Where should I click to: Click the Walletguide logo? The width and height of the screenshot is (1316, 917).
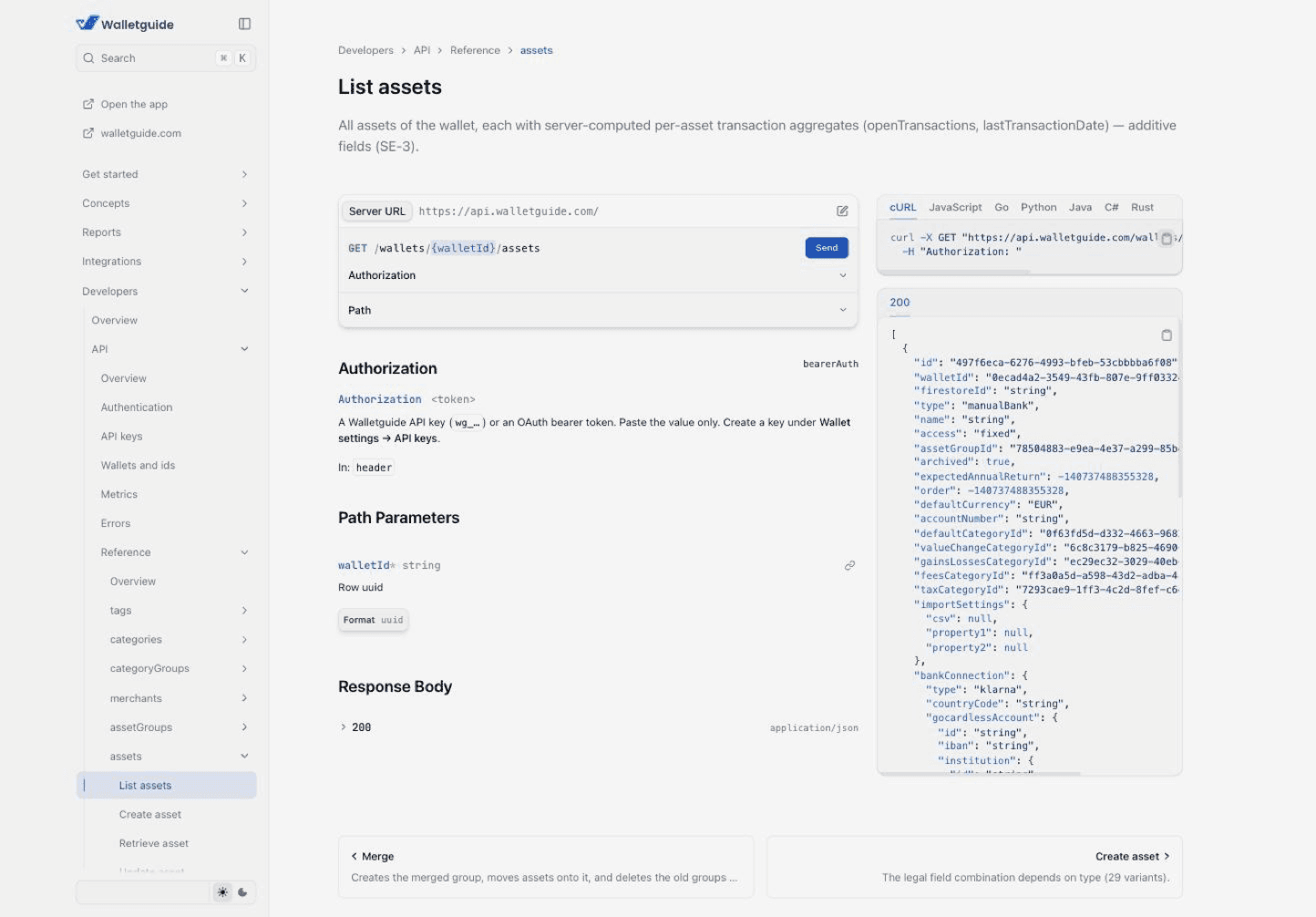(x=125, y=24)
